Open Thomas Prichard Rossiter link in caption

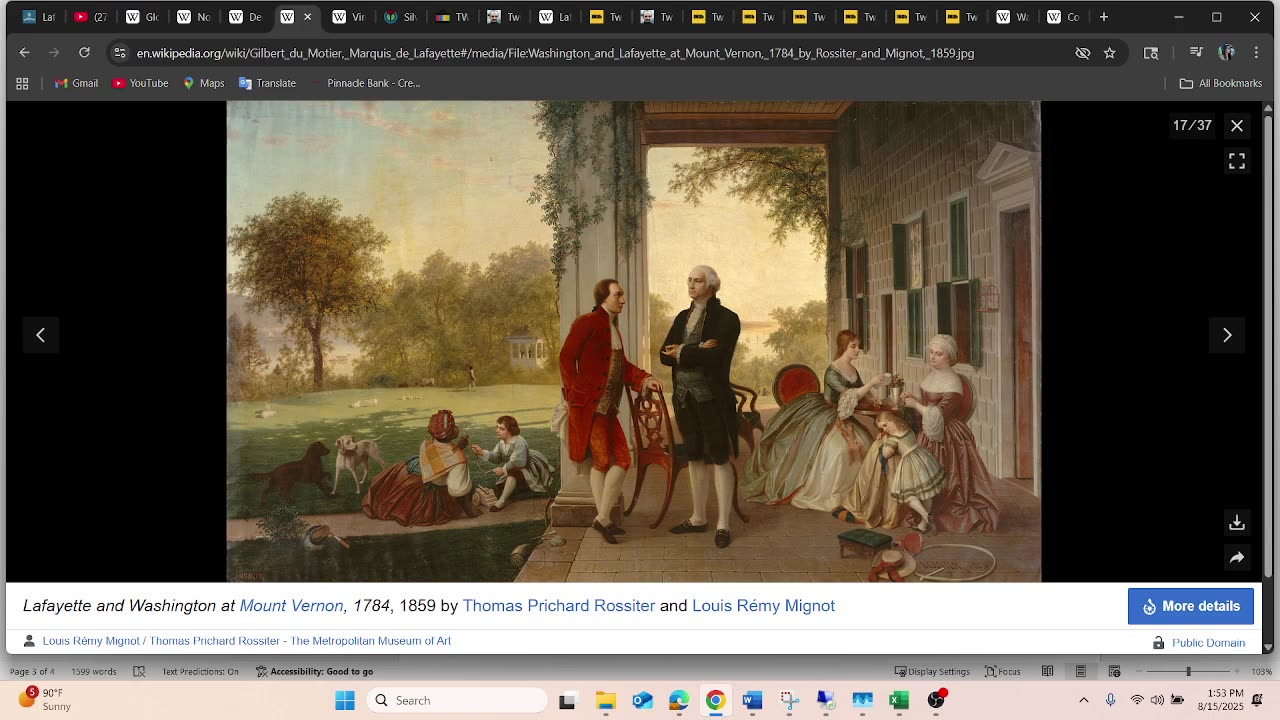(x=559, y=606)
